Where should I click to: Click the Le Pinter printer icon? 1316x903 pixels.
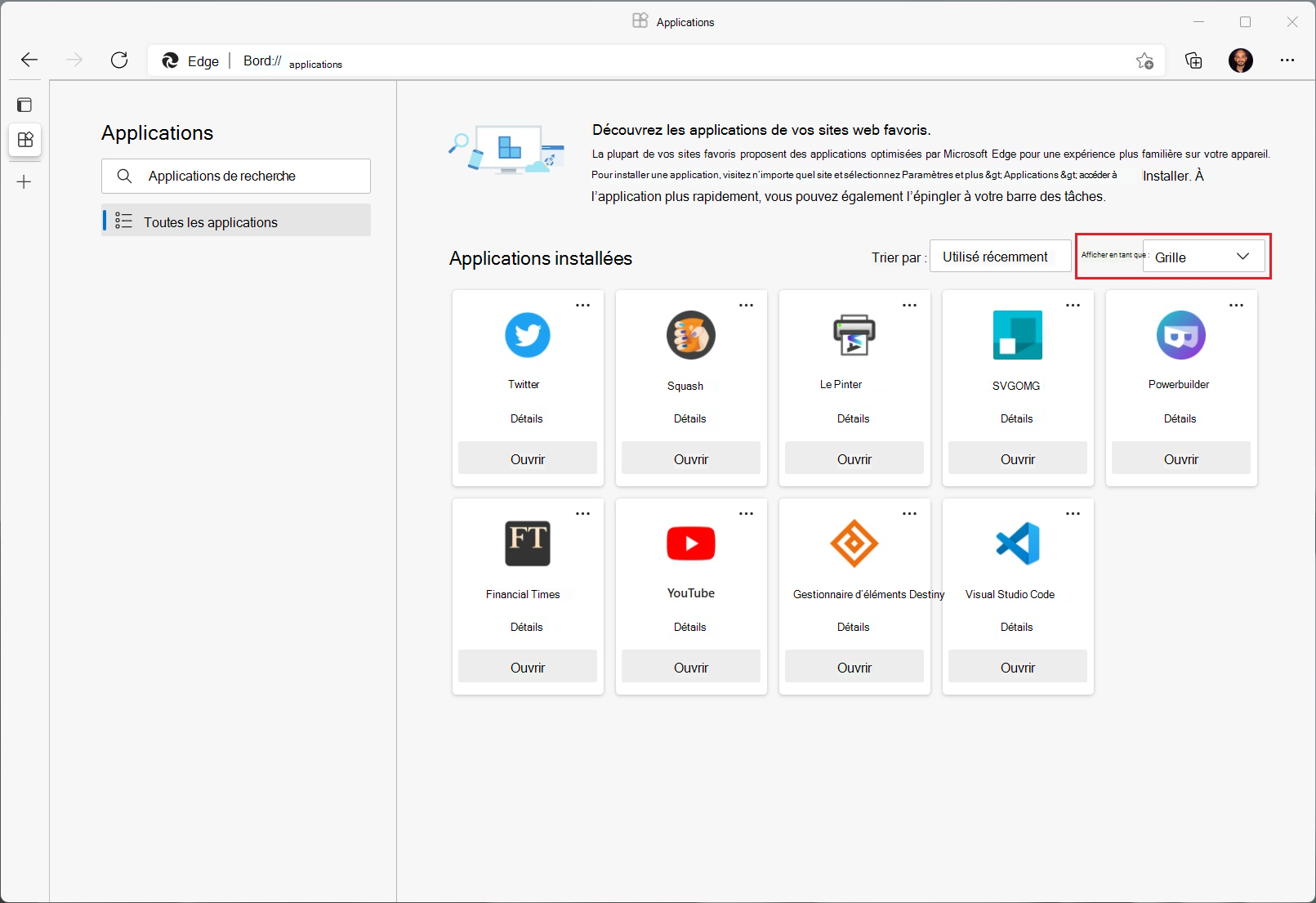[854, 335]
